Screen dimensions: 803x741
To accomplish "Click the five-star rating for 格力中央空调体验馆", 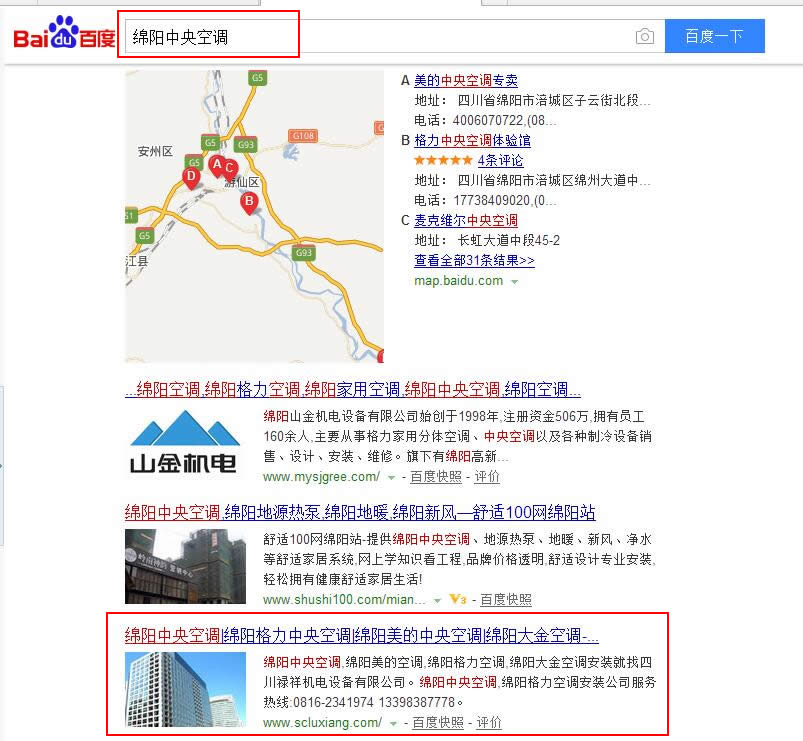I will point(443,160).
